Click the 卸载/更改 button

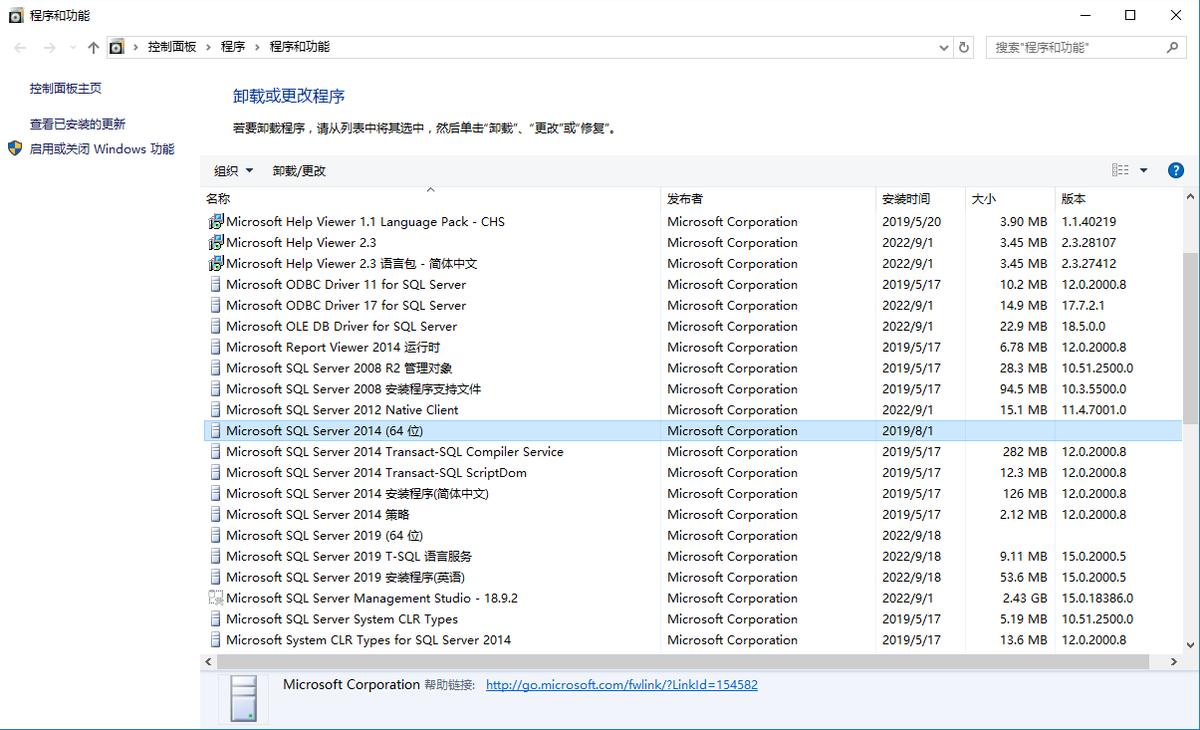299,171
